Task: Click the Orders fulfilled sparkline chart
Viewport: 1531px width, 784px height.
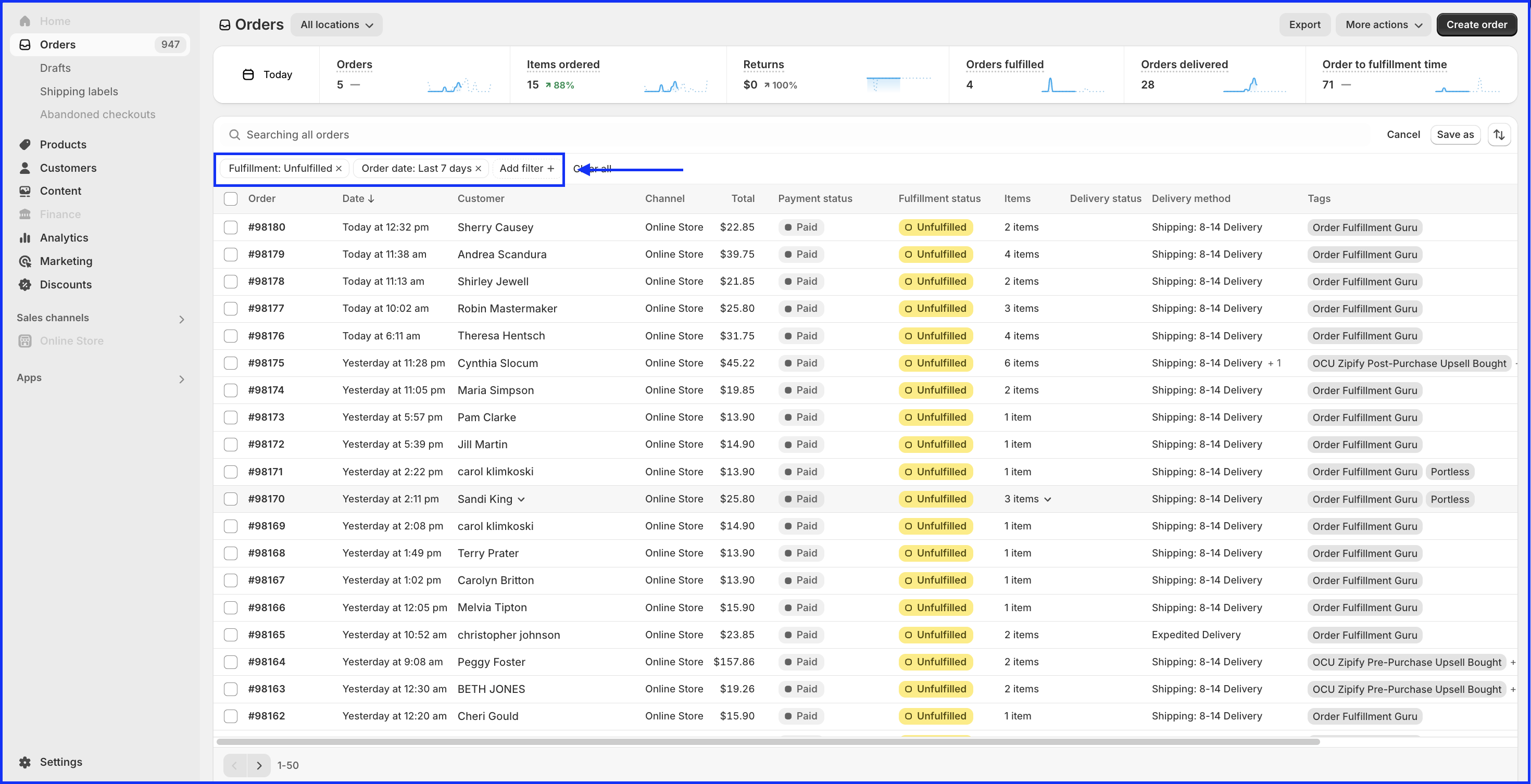Action: point(1073,85)
